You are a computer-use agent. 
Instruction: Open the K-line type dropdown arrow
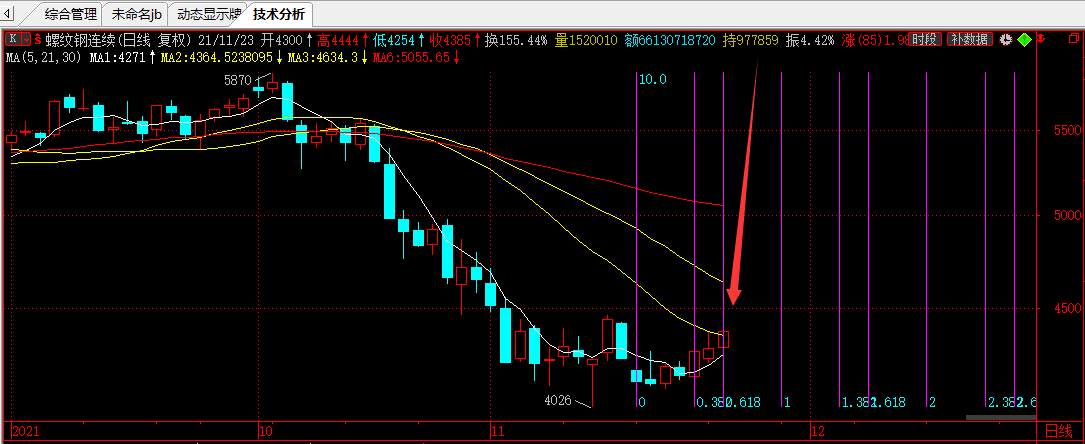[26, 40]
